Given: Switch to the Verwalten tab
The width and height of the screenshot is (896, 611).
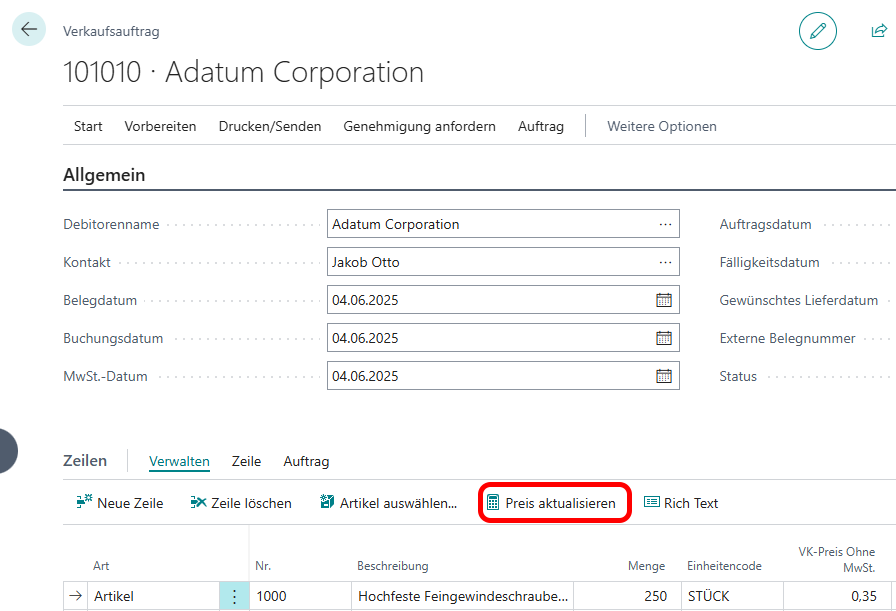Looking at the screenshot, I should [179, 461].
